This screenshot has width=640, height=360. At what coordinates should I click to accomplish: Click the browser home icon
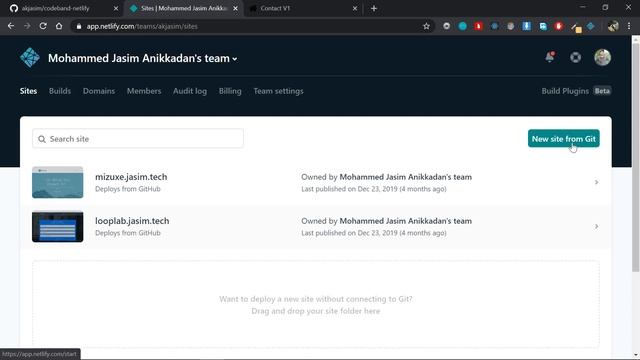point(59,26)
